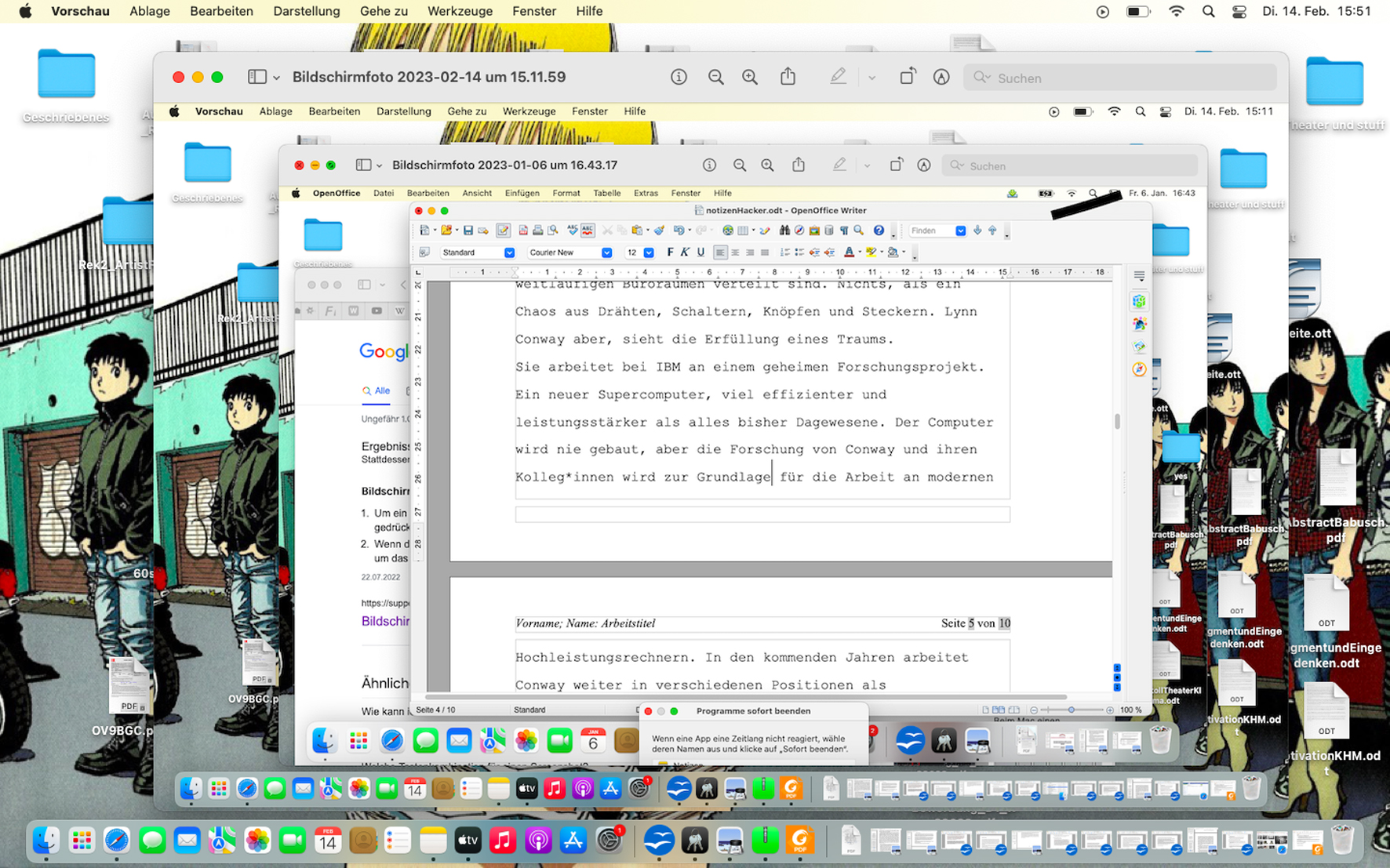Open the Darstellung menu in the top bar
Screen dimensions: 1390x868
click(x=306, y=11)
